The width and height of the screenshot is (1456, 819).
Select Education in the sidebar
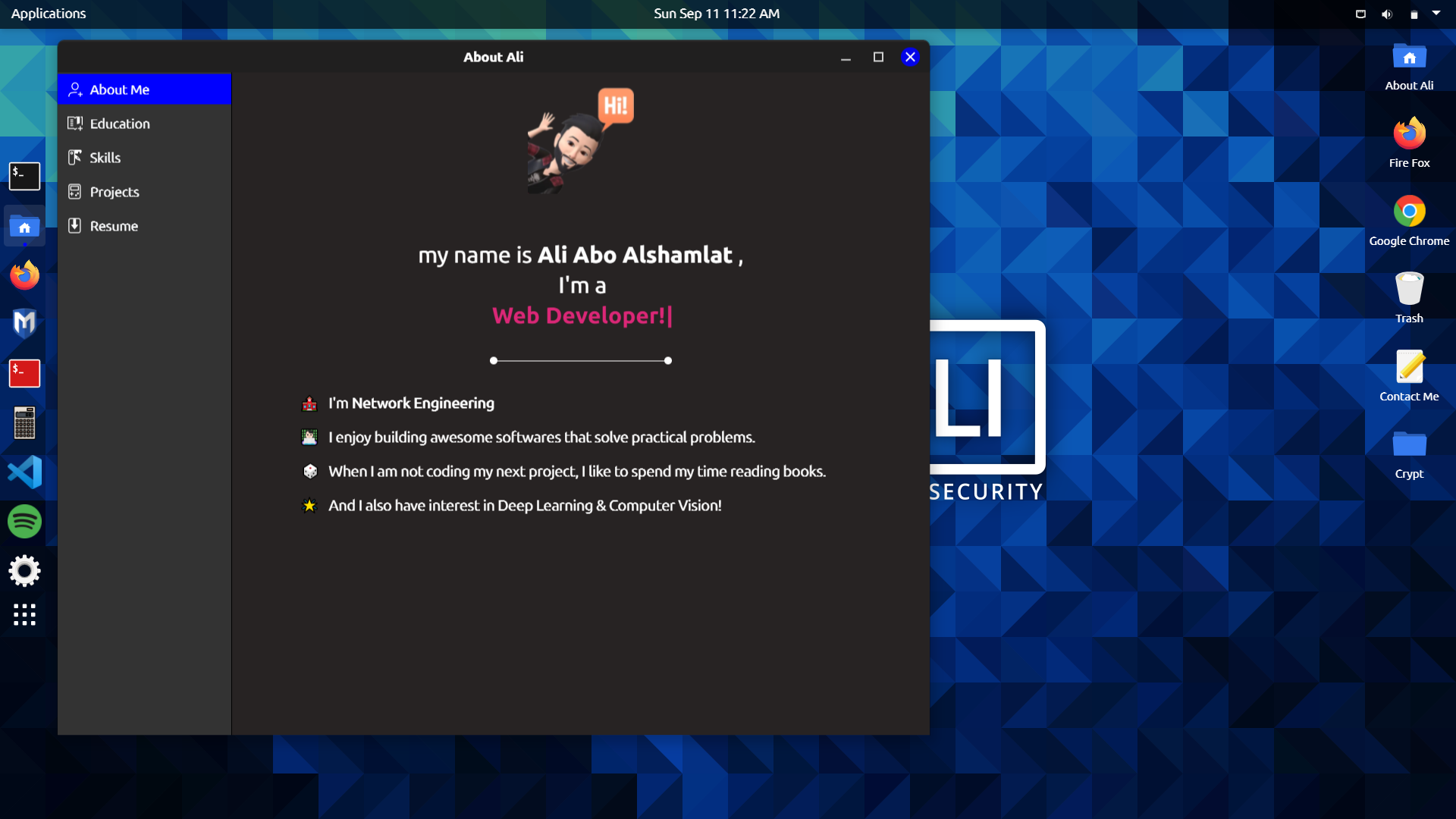[119, 123]
